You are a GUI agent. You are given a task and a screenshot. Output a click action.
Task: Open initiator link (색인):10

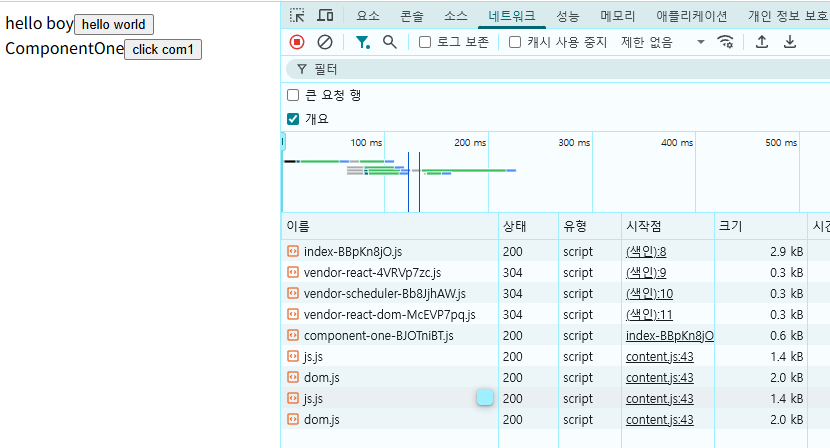click(x=649, y=293)
